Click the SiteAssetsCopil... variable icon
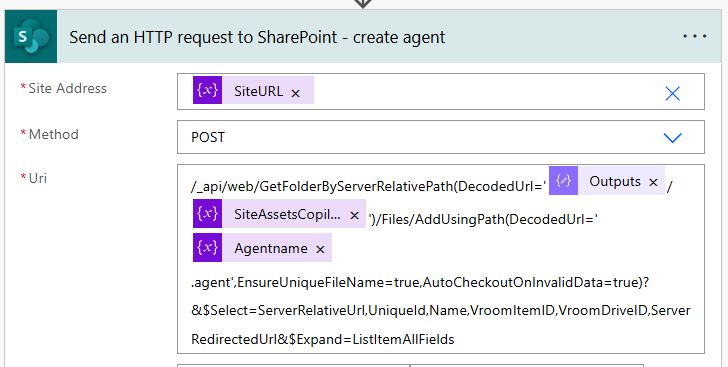The width and height of the screenshot is (728, 367). point(208,214)
